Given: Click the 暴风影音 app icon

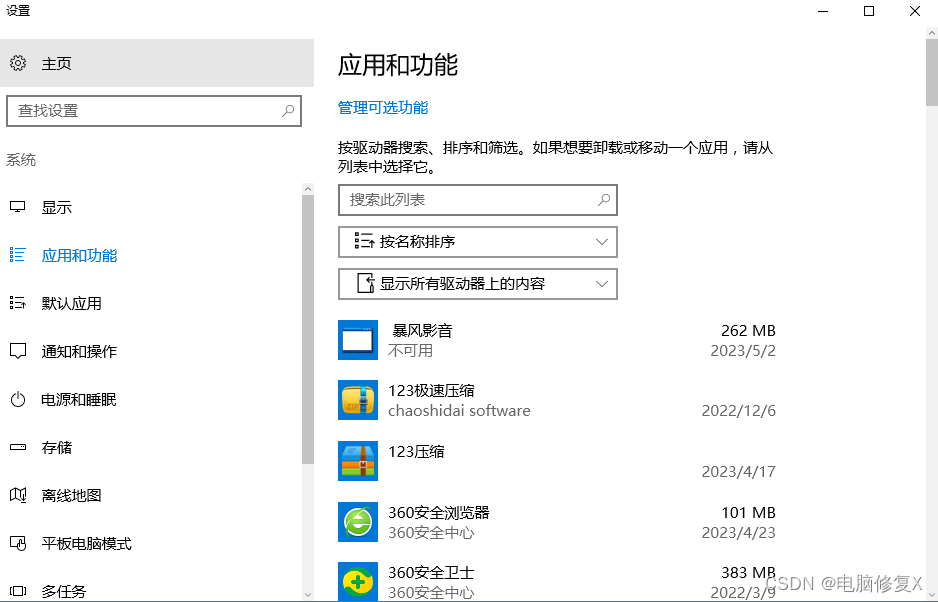Looking at the screenshot, I should coord(358,340).
